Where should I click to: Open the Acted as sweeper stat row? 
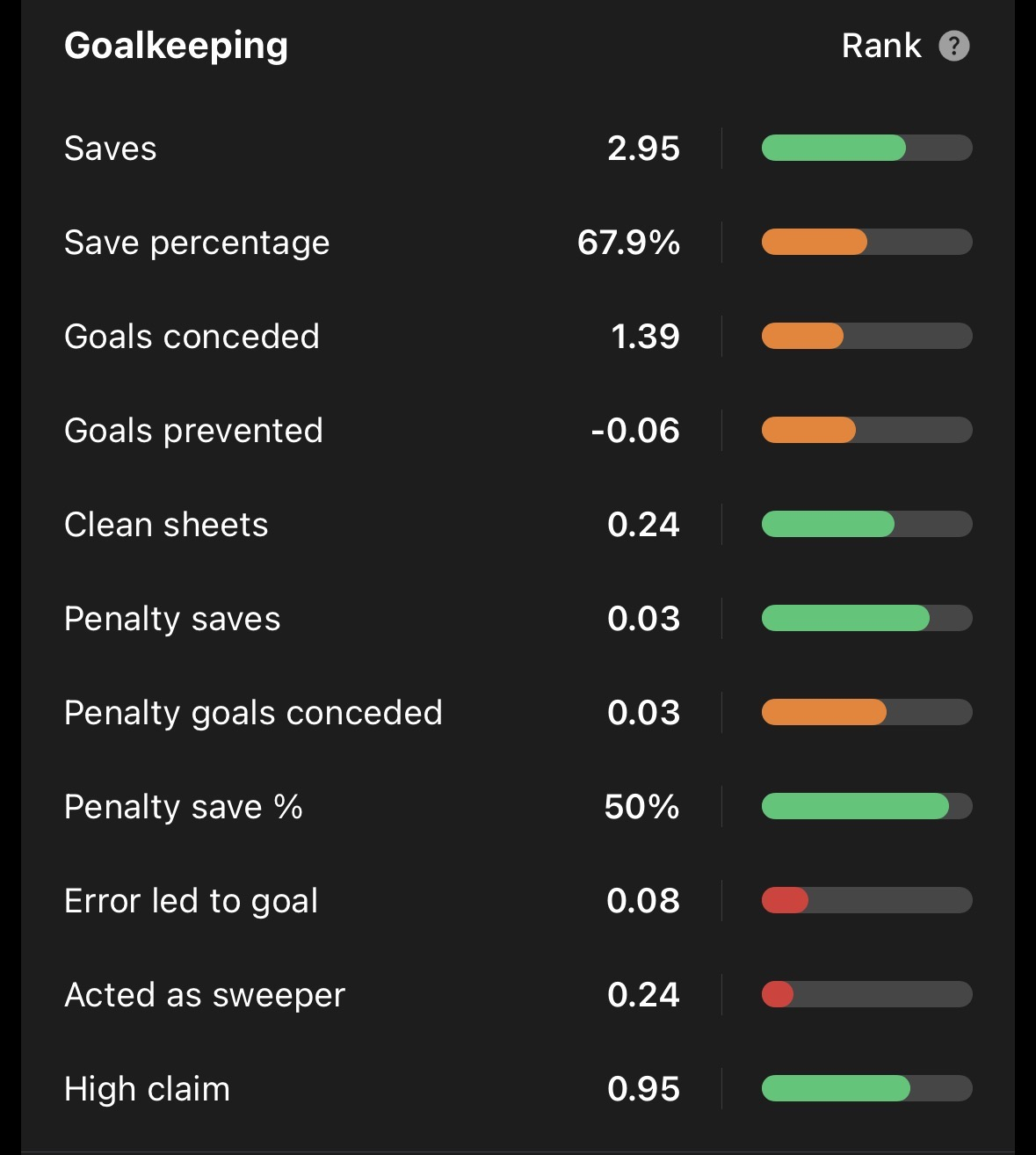pos(518,994)
